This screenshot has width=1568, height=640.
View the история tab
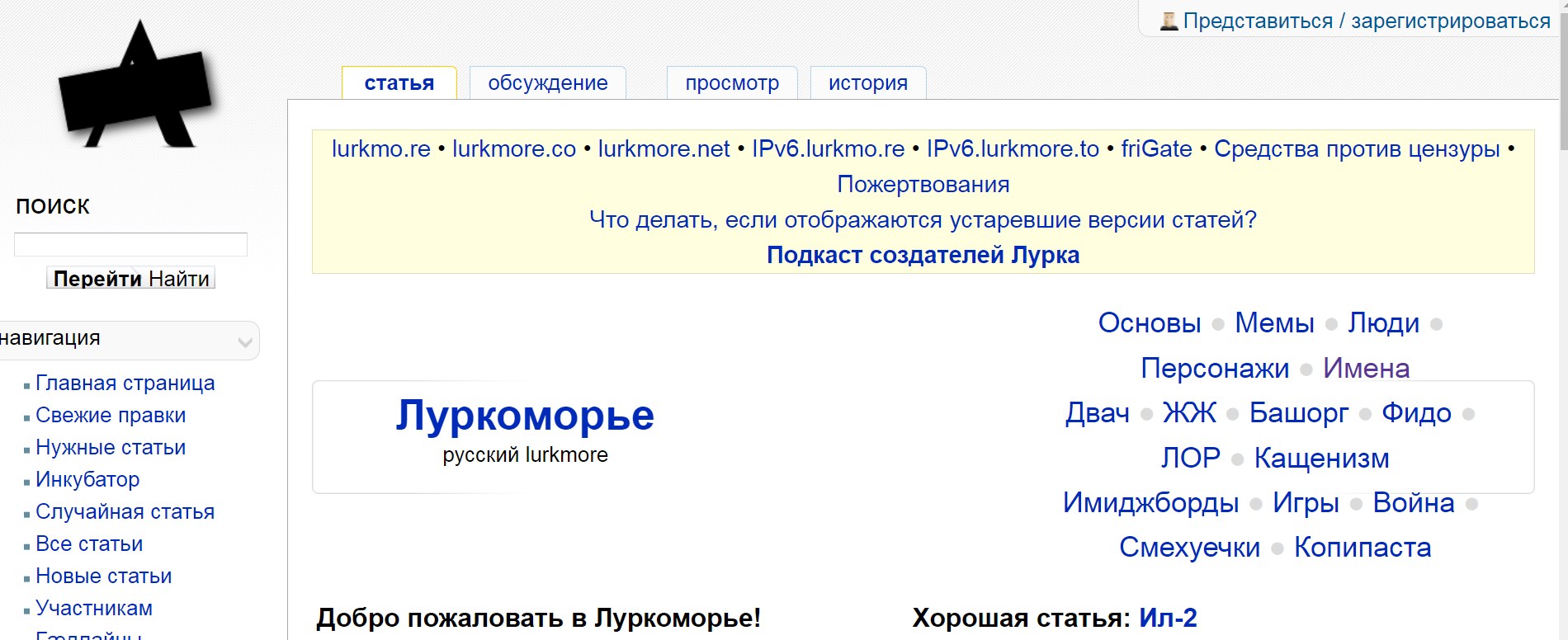(868, 83)
